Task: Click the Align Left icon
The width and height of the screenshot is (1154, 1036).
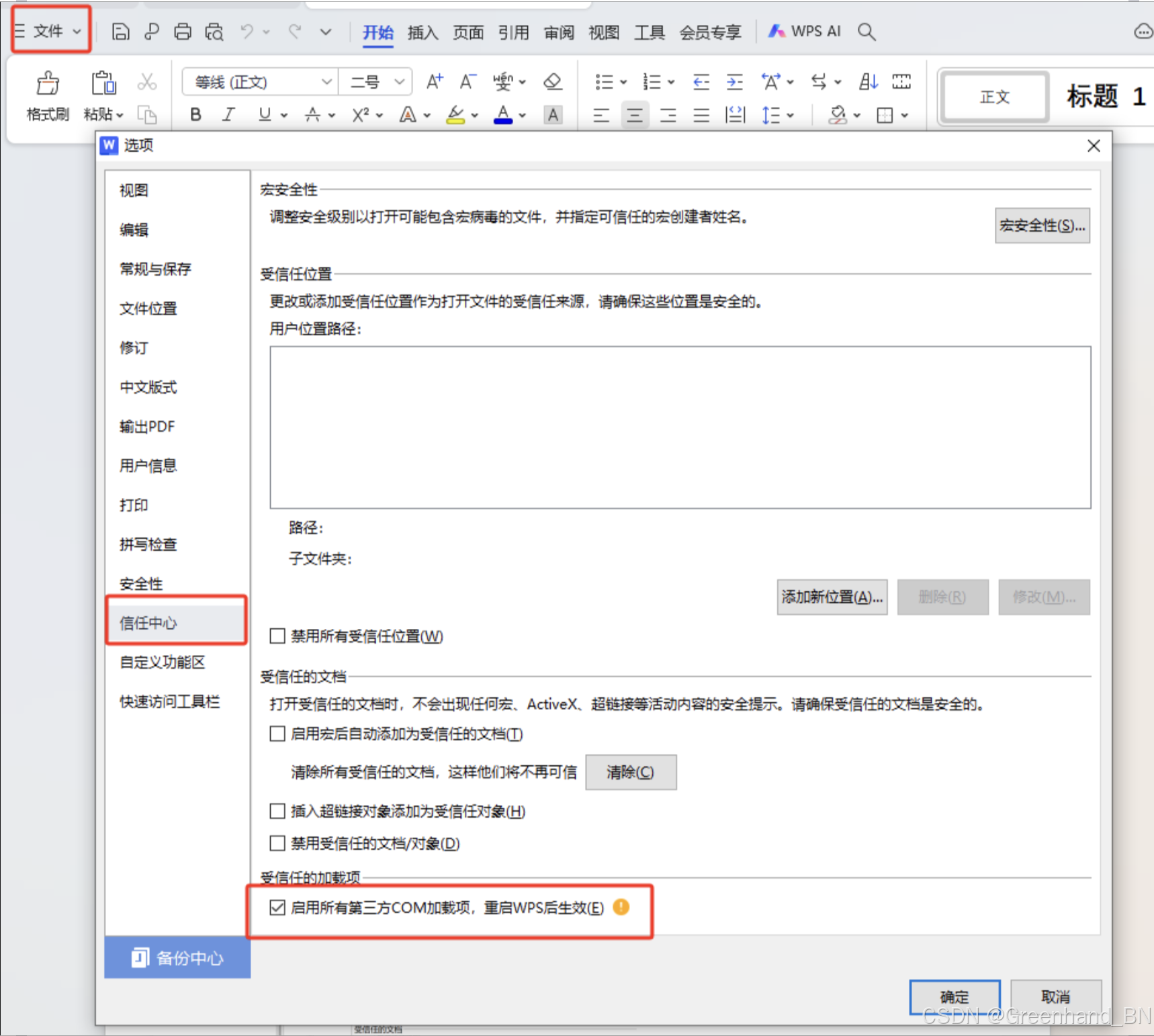Action: [x=601, y=116]
